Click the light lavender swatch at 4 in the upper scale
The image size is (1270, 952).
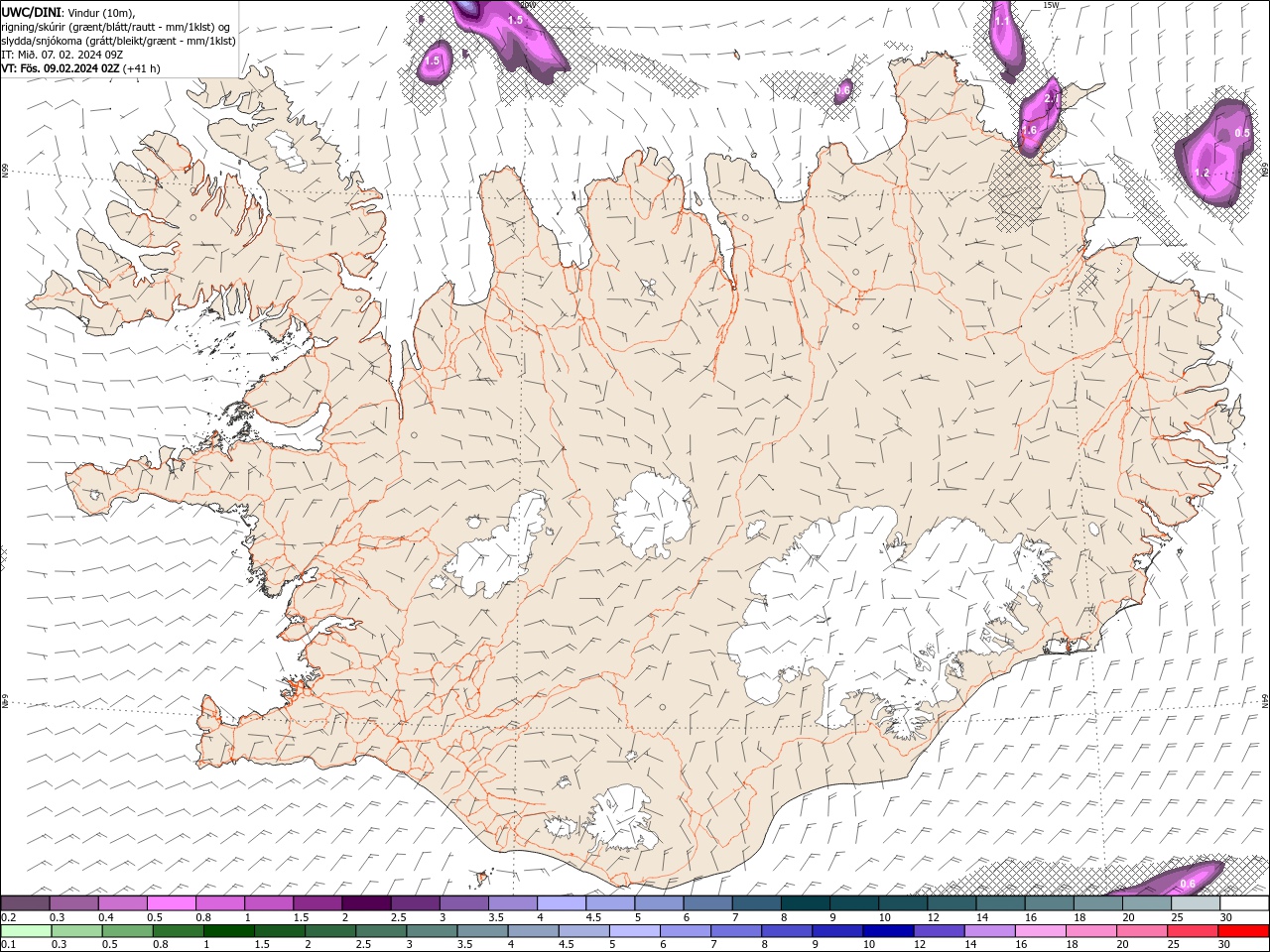pos(562,903)
